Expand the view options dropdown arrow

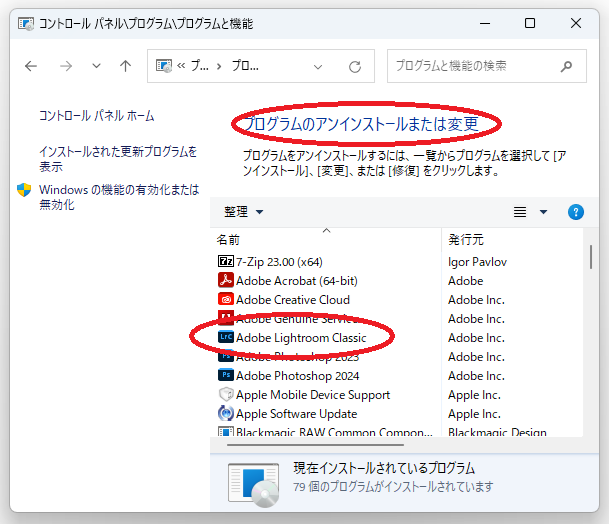[x=543, y=212]
